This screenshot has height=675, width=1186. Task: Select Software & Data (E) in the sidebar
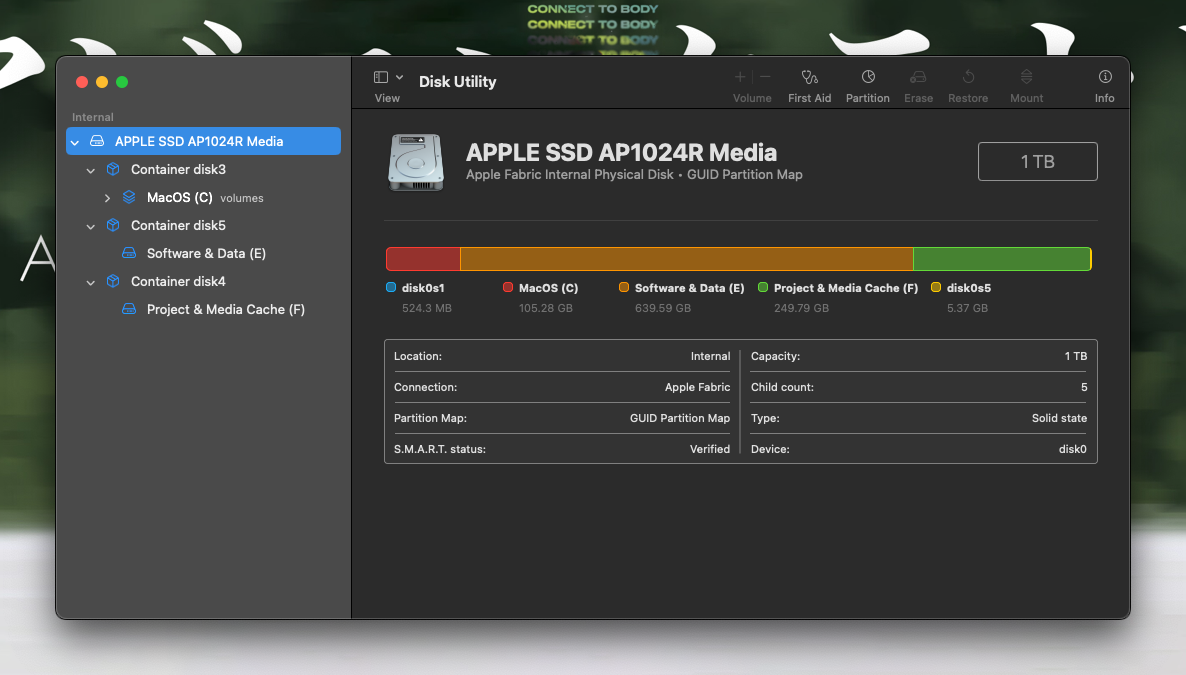click(206, 253)
